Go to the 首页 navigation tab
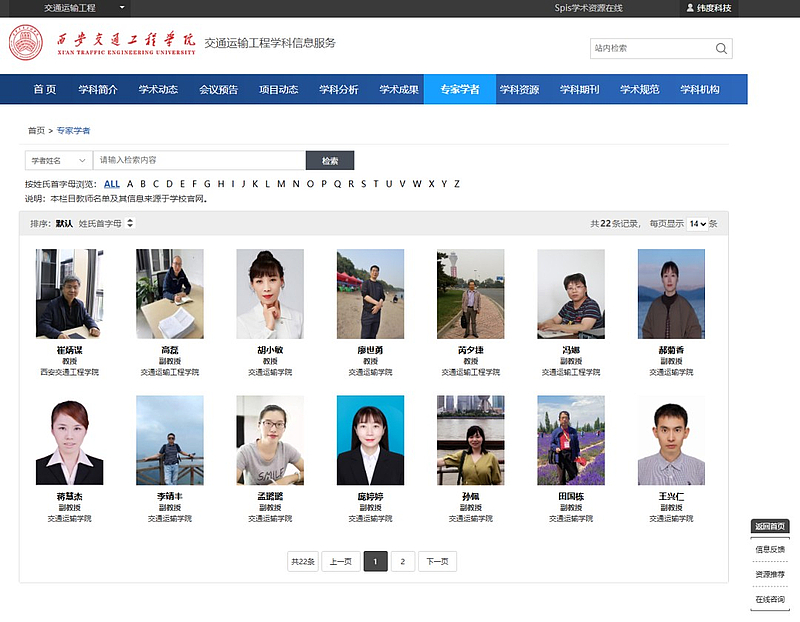The width and height of the screenshot is (800, 622). click(45, 89)
